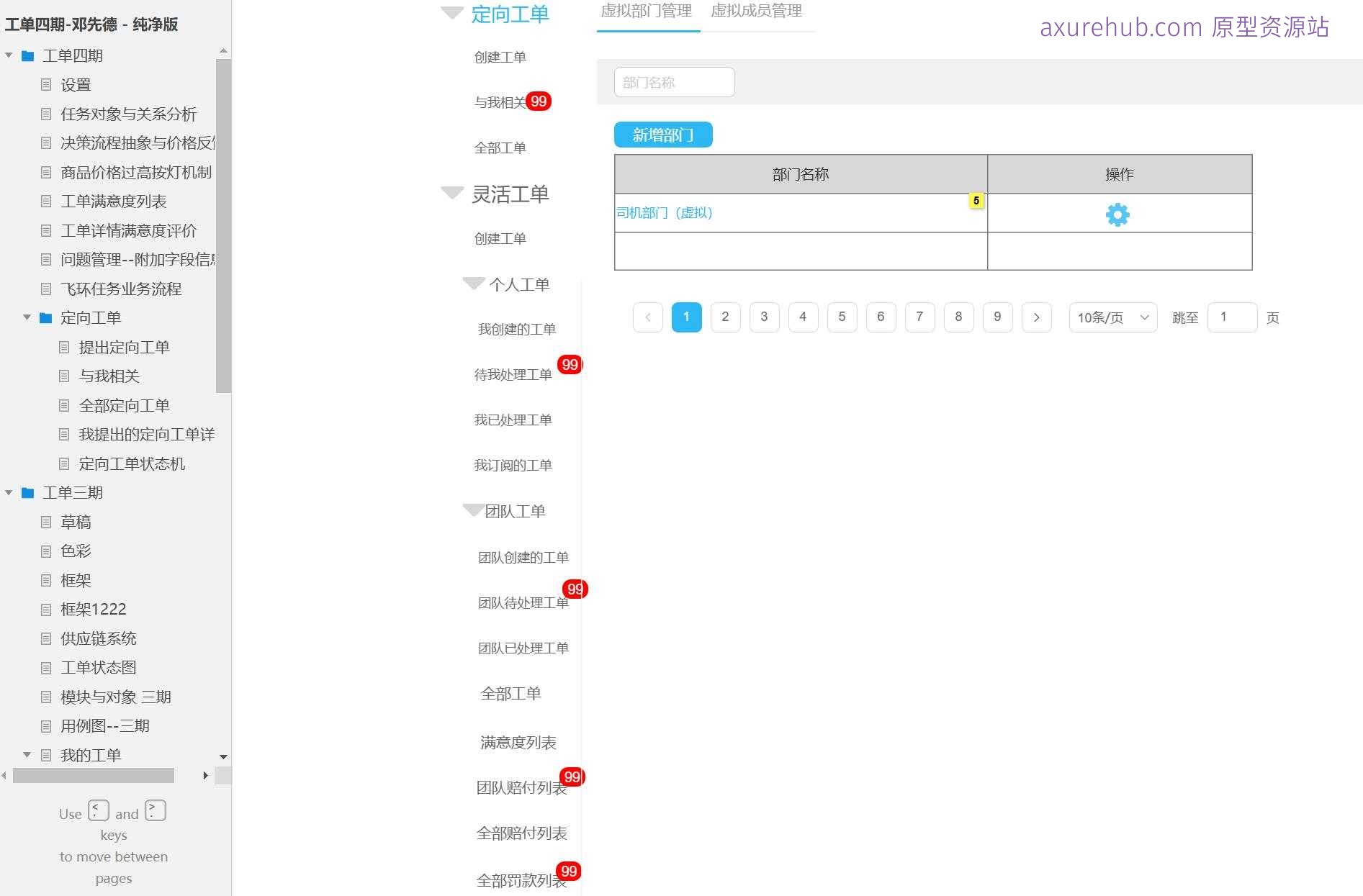The height and width of the screenshot is (896, 1363).
Task: Select page 5 in the pagination bar
Action: (842, 317)
